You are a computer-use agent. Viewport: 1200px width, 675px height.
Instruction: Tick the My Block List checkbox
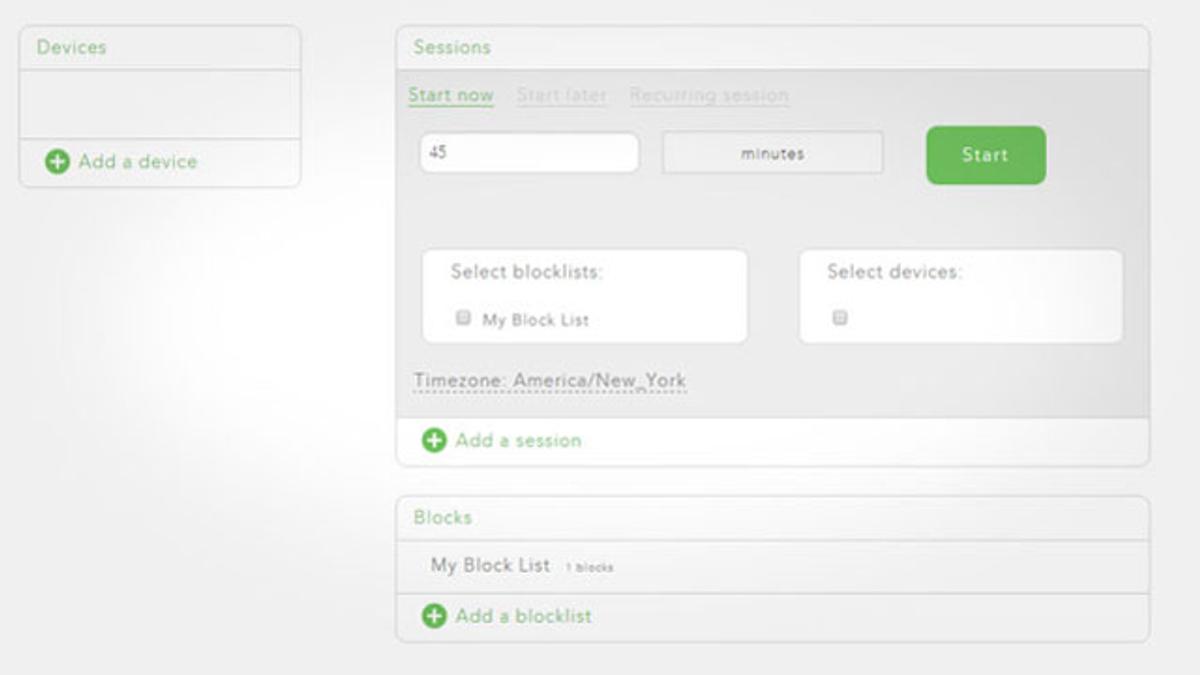click(463, 318)
